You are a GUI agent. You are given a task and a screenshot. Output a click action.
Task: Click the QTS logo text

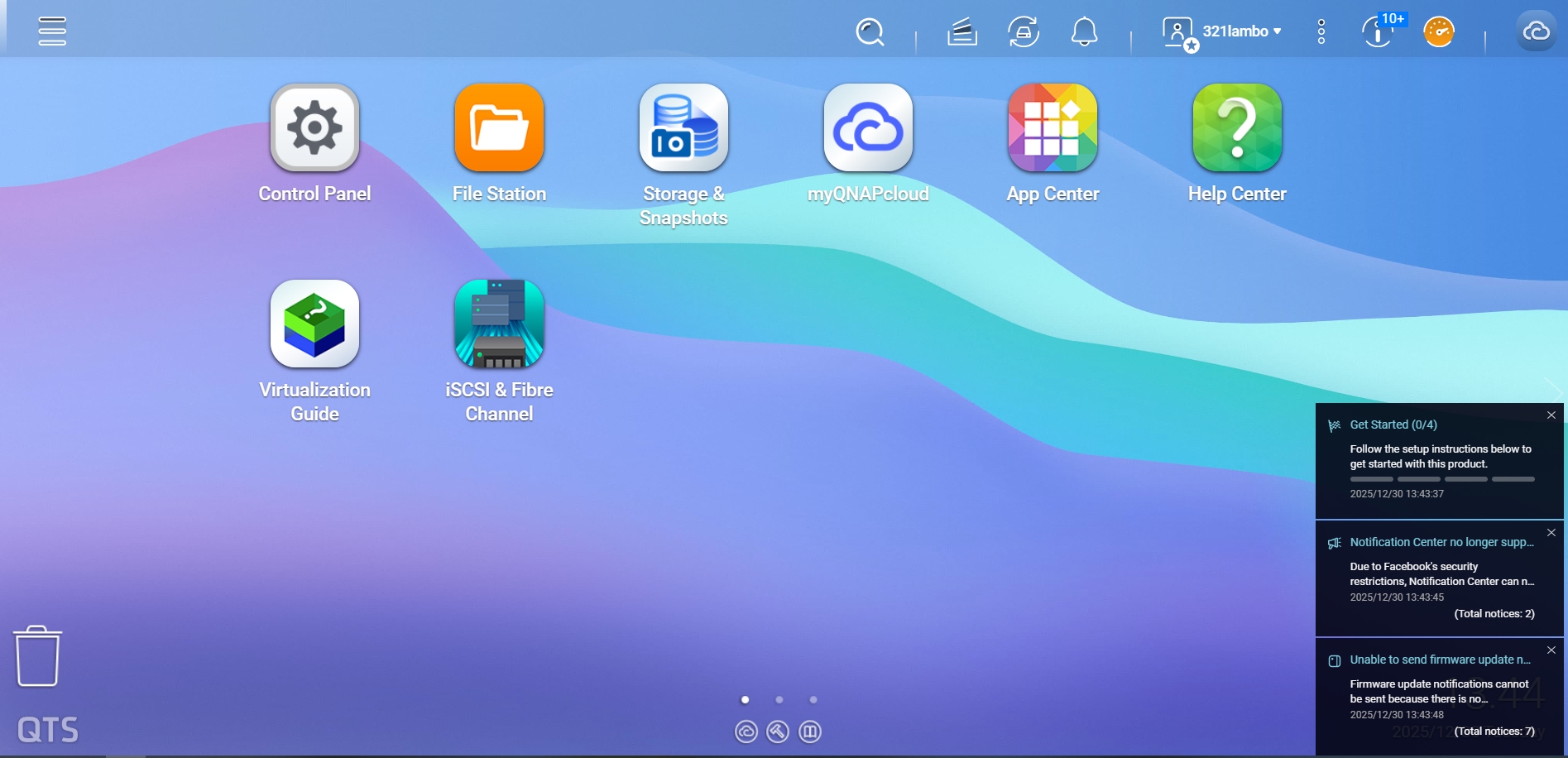pos(48,730)
